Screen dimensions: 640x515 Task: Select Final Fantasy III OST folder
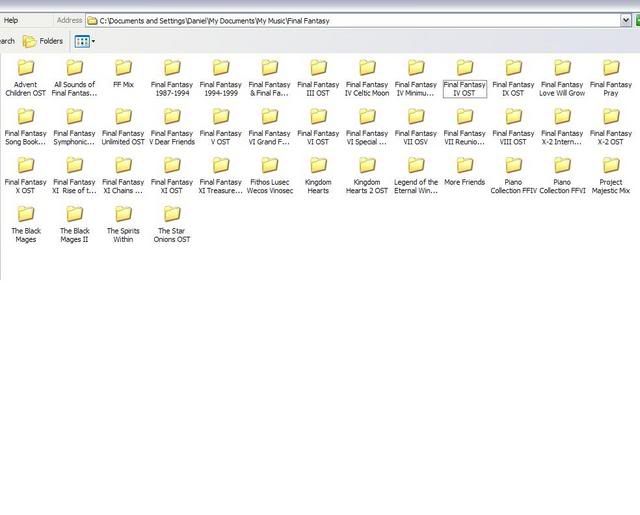tap(318, 78)
